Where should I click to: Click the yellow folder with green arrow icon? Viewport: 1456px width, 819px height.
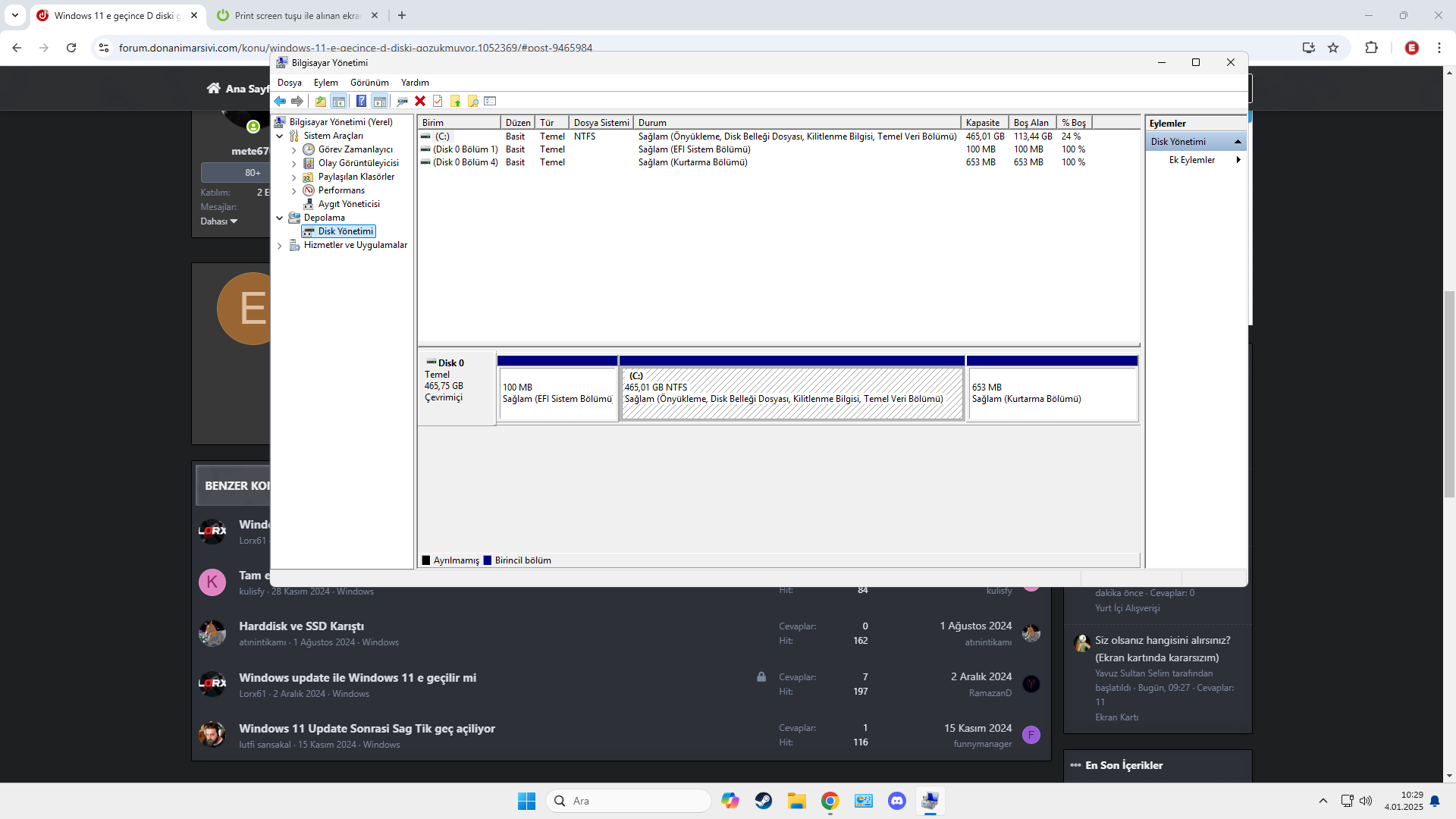455,101
